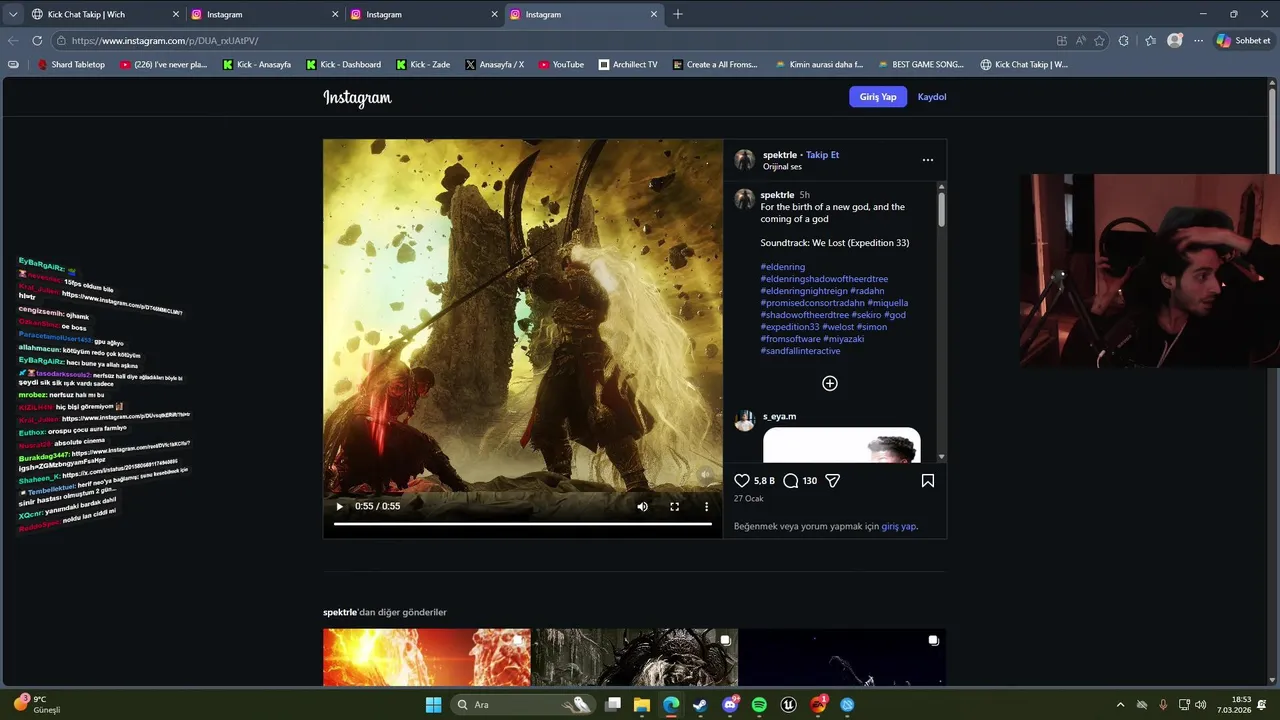Viewport: 1280px width, 720px height.
Task: Open the post's more options menu
Action: 928,160
